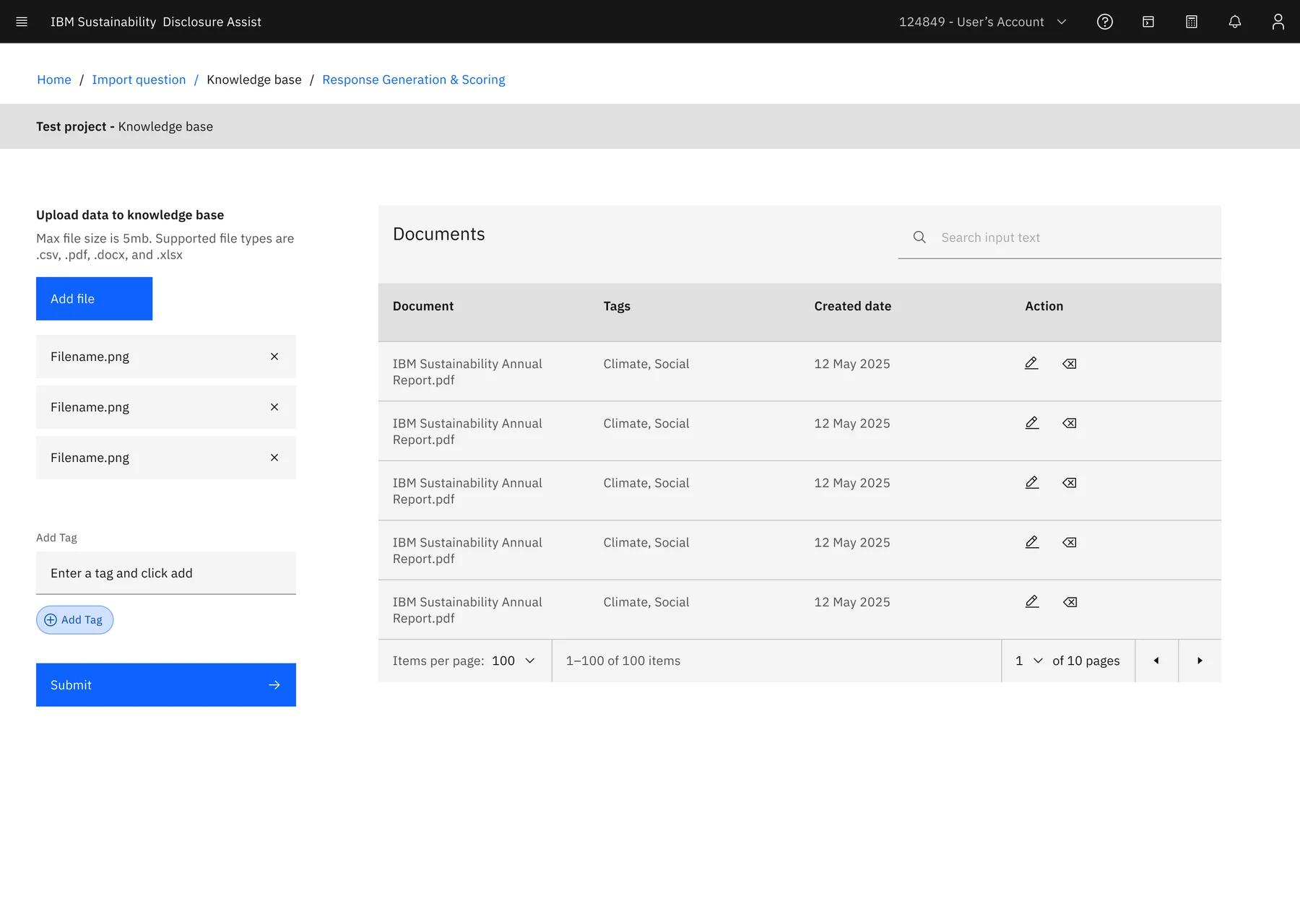This screenshot has height=924, width=1300.
Task: Click the Add file button
Action: coord(94,299)
